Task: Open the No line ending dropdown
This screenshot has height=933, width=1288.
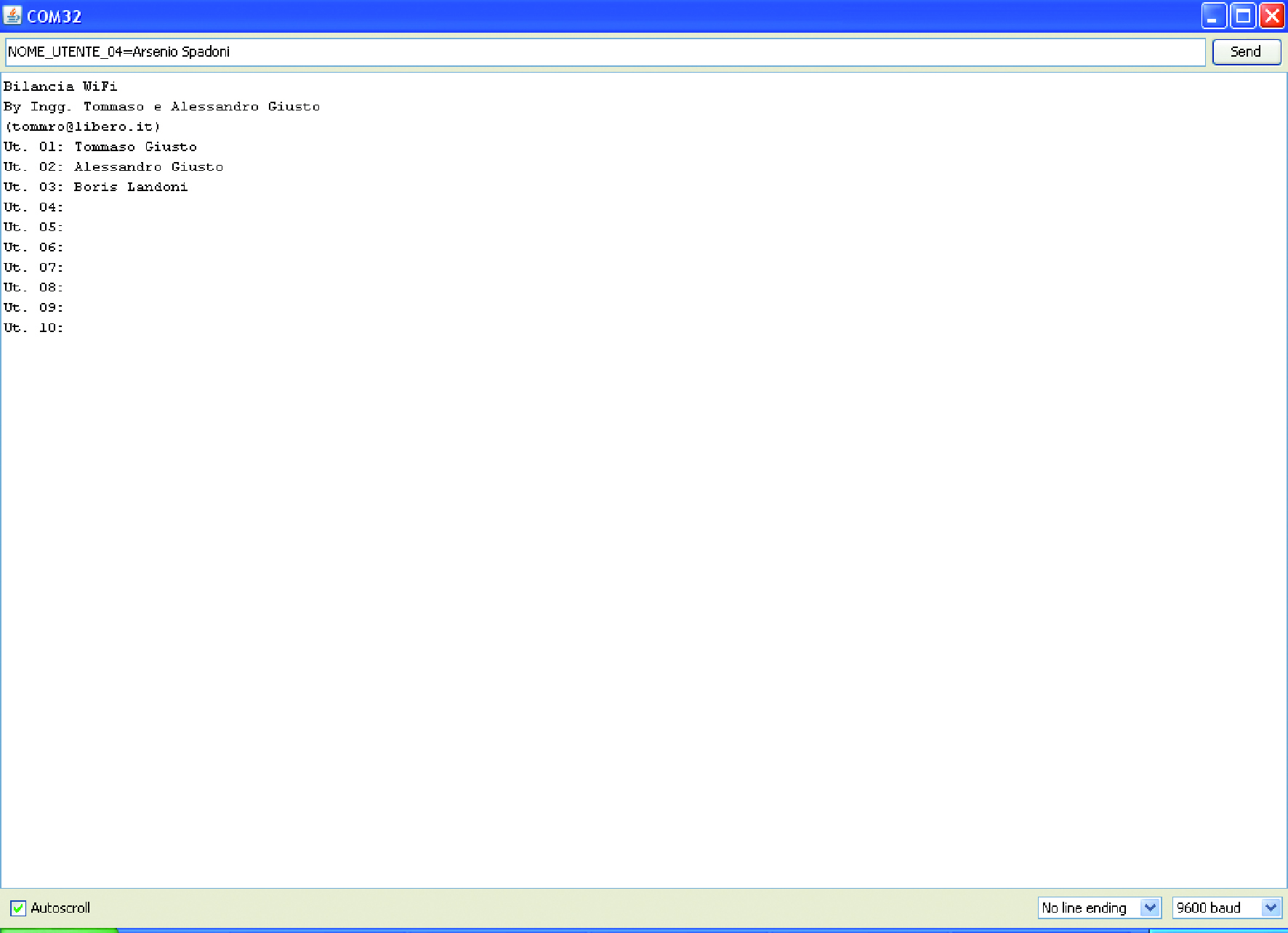Action: click(x=1099, y=908)
